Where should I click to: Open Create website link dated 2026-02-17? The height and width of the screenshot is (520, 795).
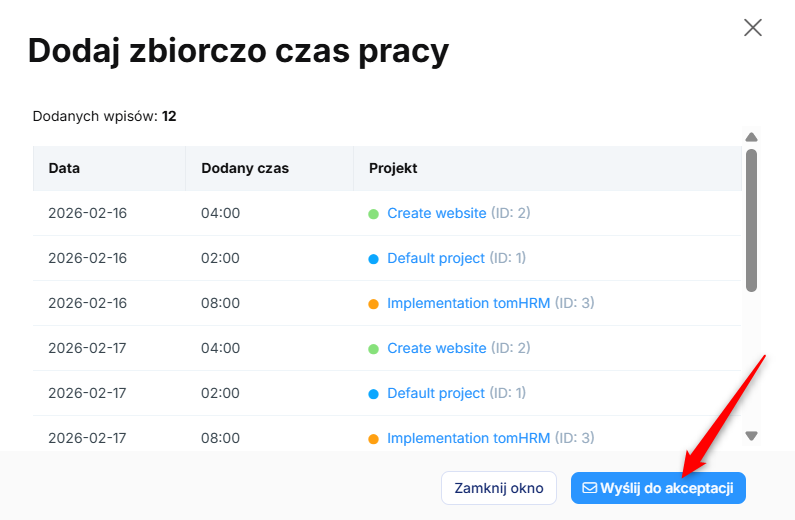436,348
